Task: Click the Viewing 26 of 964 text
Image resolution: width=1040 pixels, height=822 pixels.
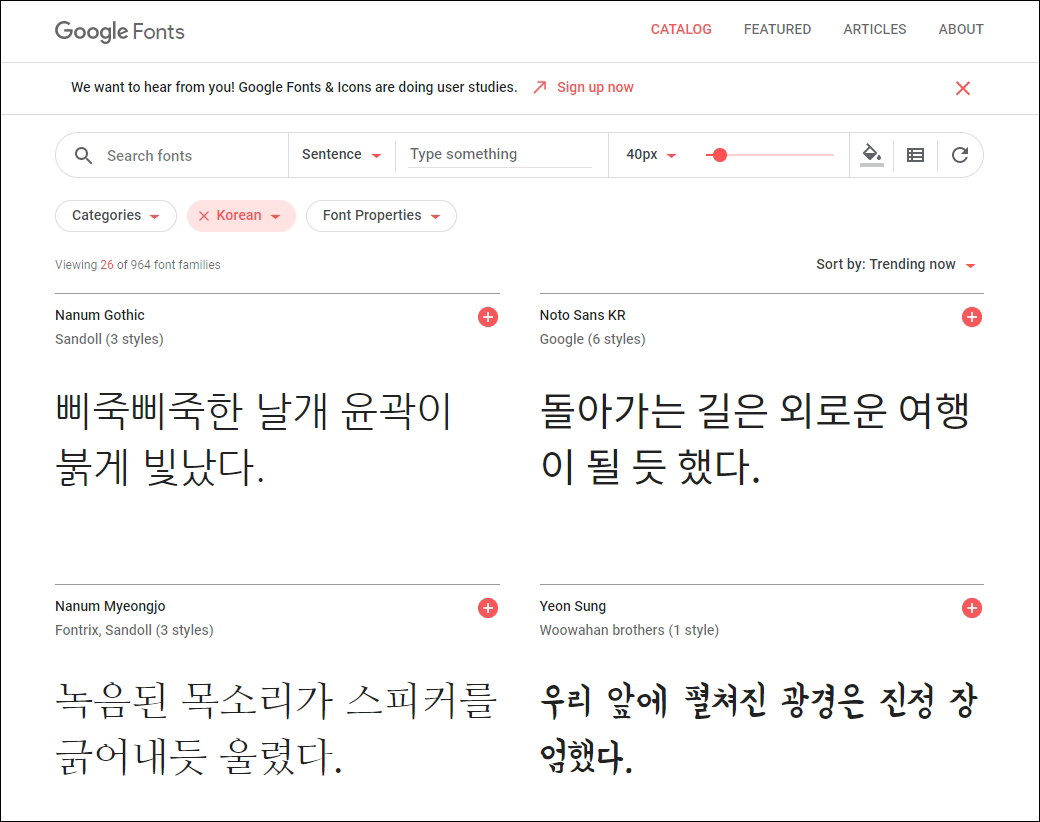Action: [x=137, y=265]
